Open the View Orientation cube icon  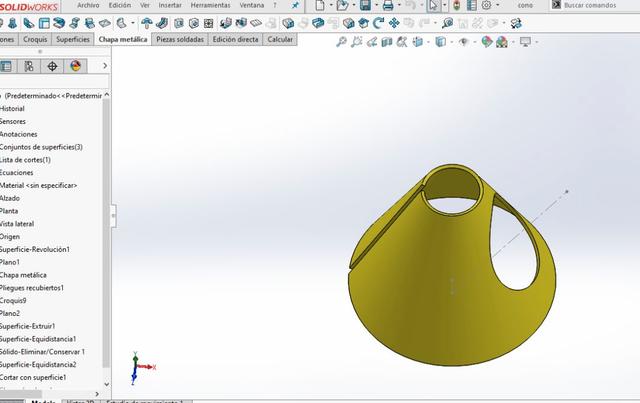pos(417,42)
